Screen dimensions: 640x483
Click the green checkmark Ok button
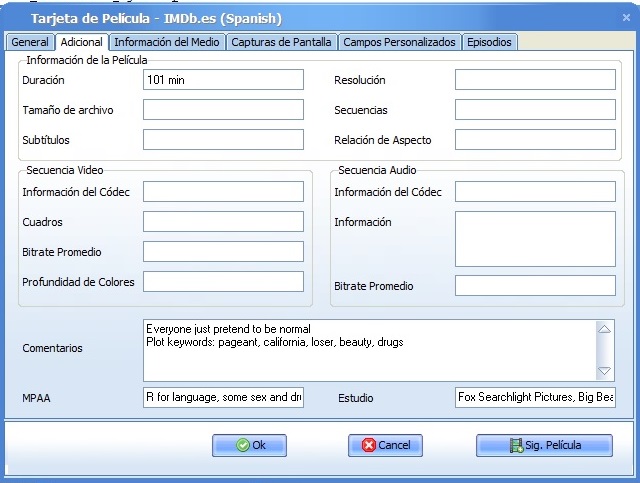pyautogui.click(x=249, y=445)
